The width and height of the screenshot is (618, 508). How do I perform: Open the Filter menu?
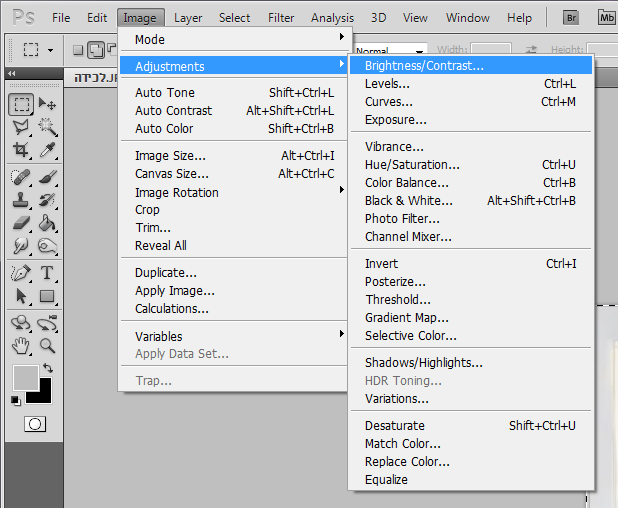[281, 18]
